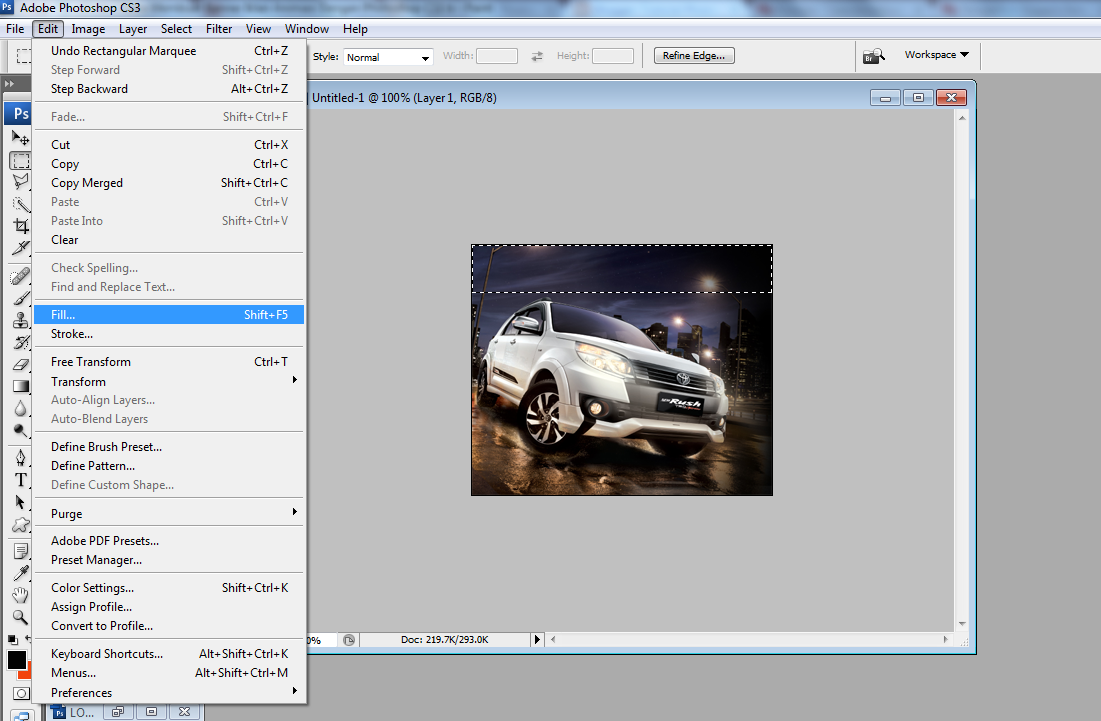
Task: Click the document horizontal scrollbar
Action: coord(749,640)
